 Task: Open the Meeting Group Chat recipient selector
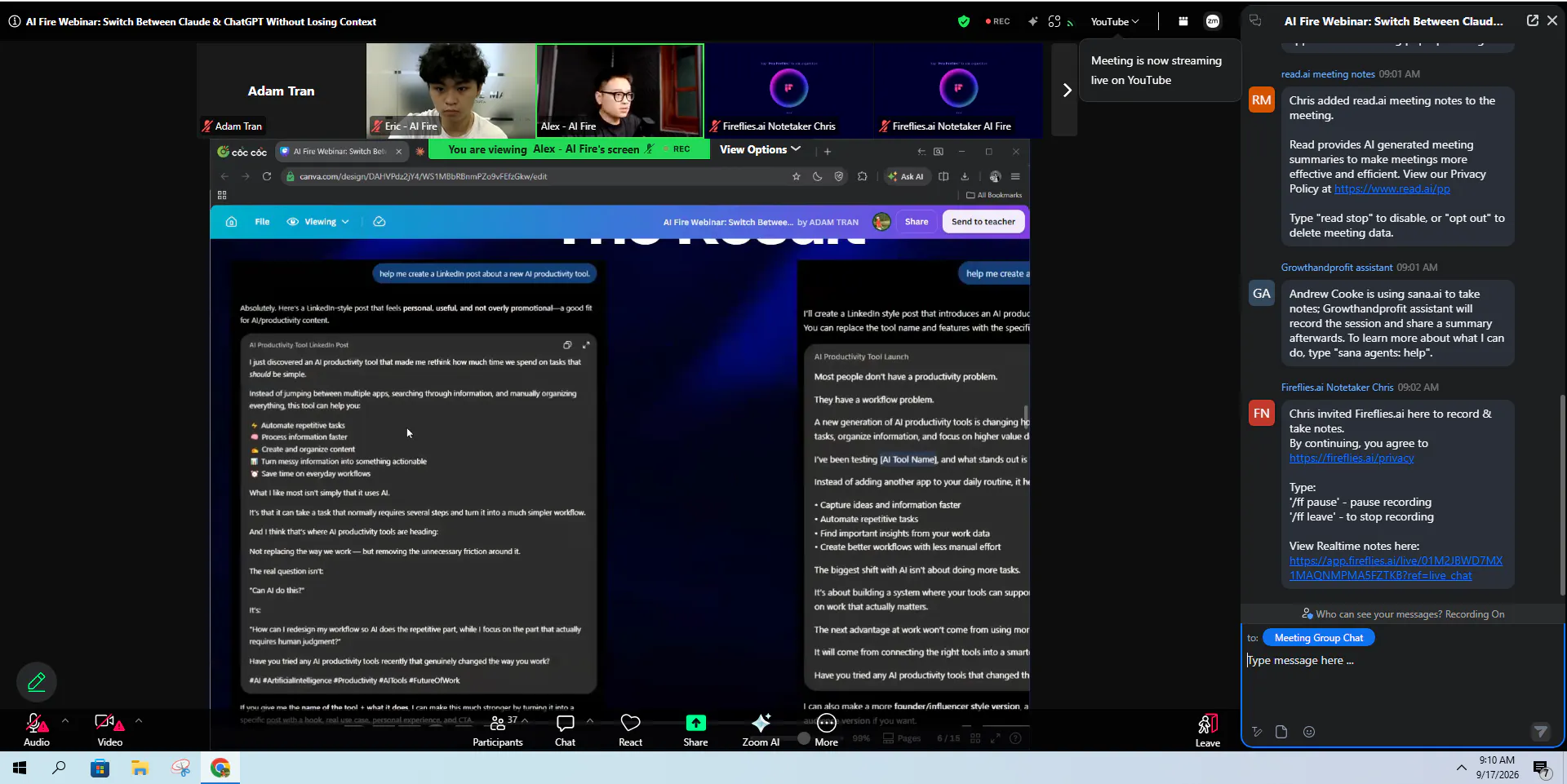1318,638
